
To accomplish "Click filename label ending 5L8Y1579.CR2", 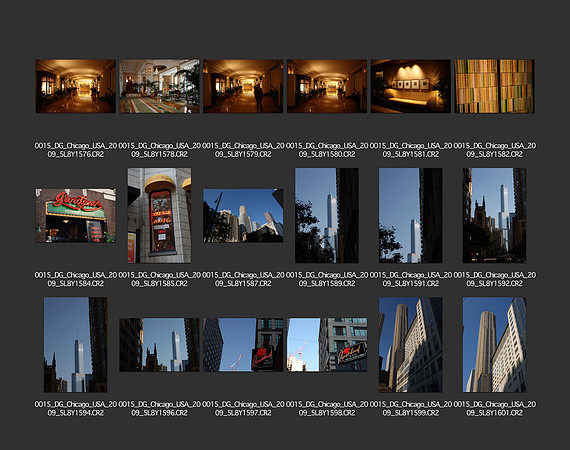I will [x=243, y=150].
